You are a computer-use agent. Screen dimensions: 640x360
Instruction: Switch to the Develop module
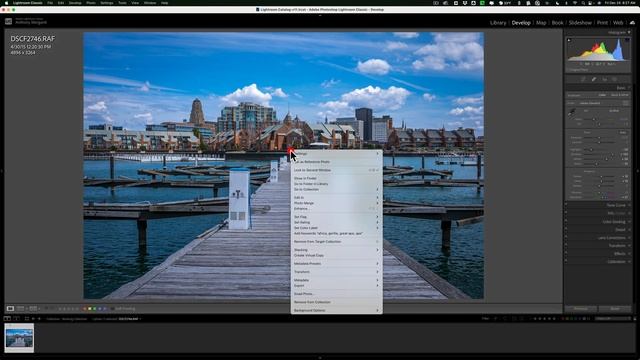coord(521,23)
